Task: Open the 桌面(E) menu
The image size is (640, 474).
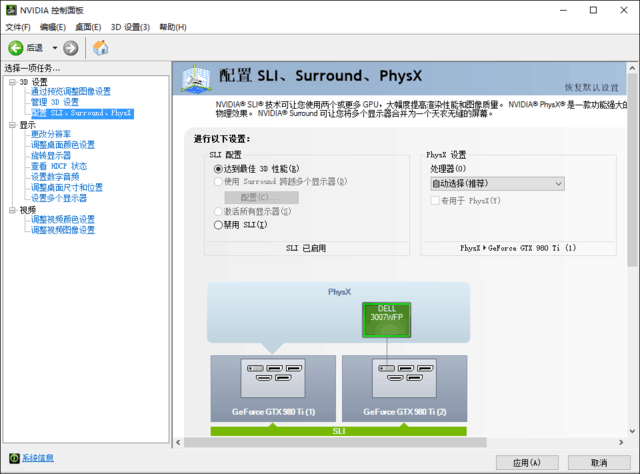Action: click(88, 27)
